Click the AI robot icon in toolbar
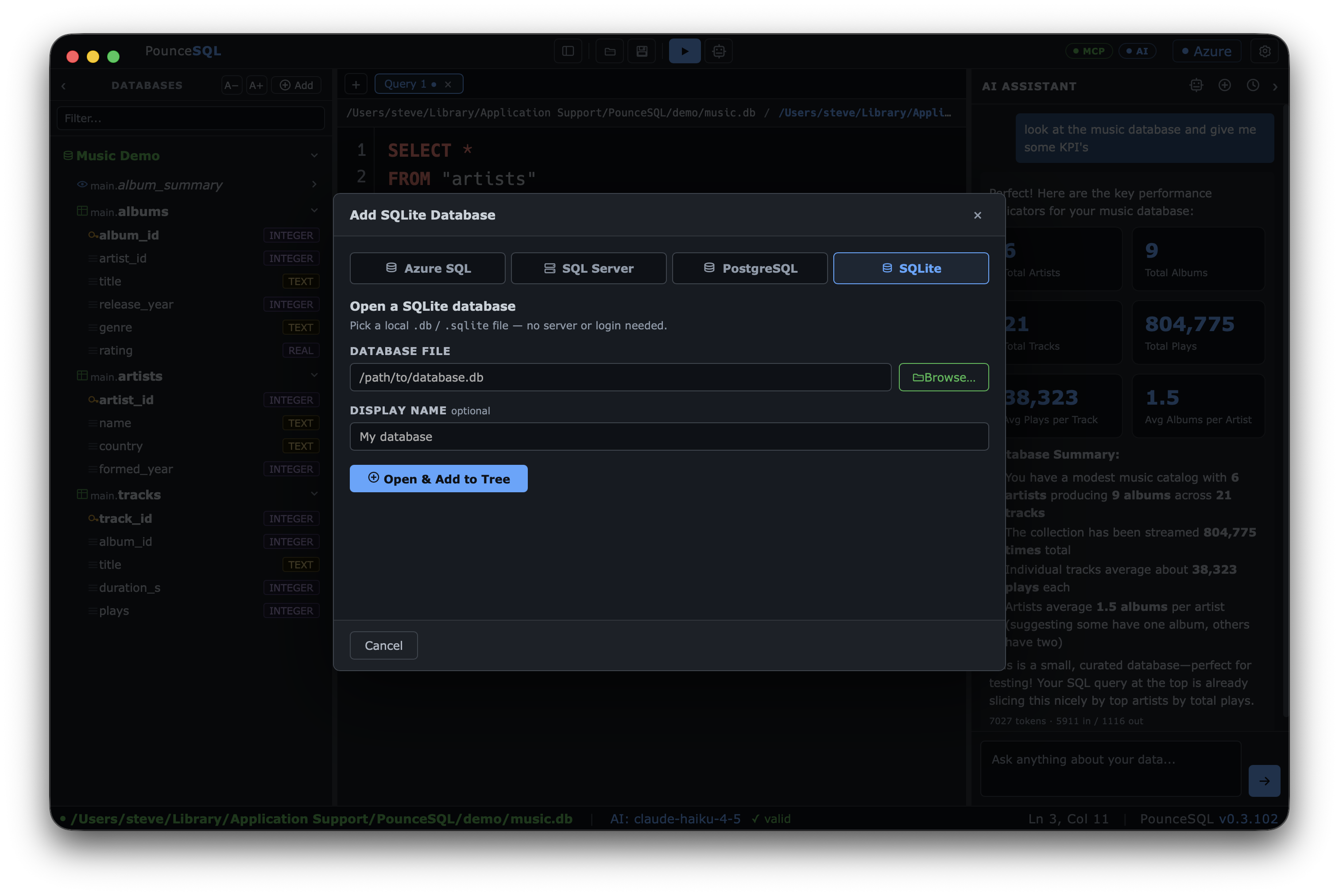The height and width of the screenshot is (896, 1339). (x=719, y=51)
